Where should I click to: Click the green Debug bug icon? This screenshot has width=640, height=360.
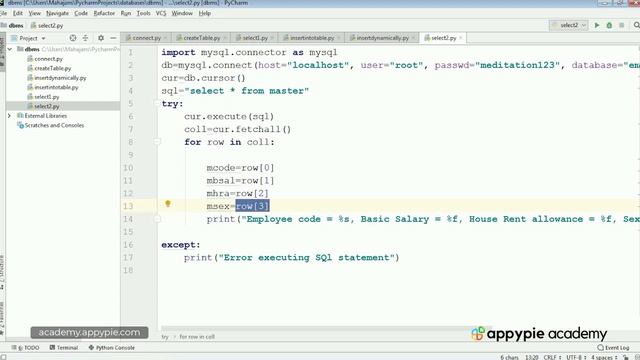point(609,25)
